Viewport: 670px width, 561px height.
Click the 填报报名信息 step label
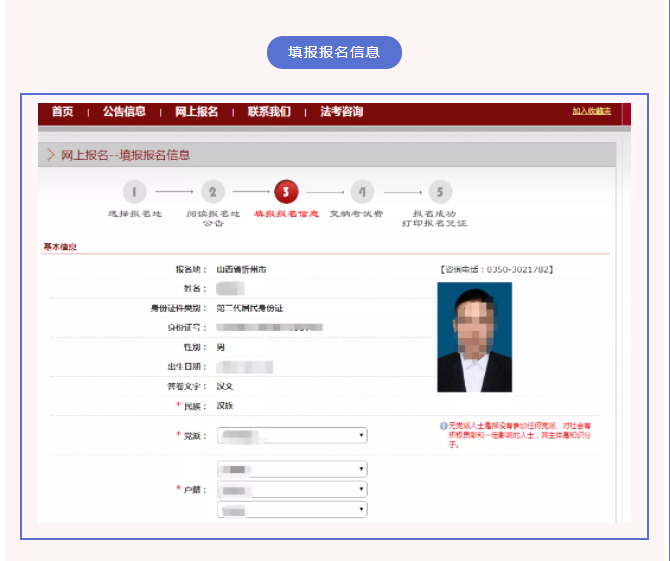pyautogui.click(x=286, y=214)
